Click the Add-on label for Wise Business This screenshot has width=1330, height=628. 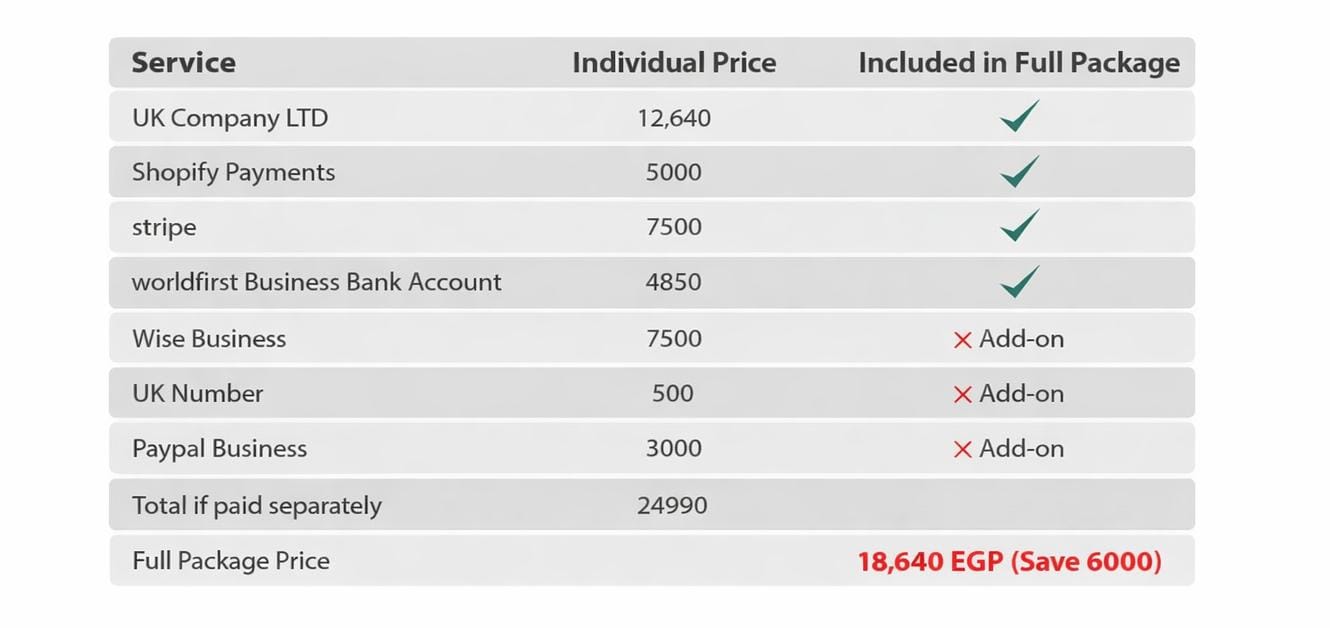click(x=1021, y=339)
